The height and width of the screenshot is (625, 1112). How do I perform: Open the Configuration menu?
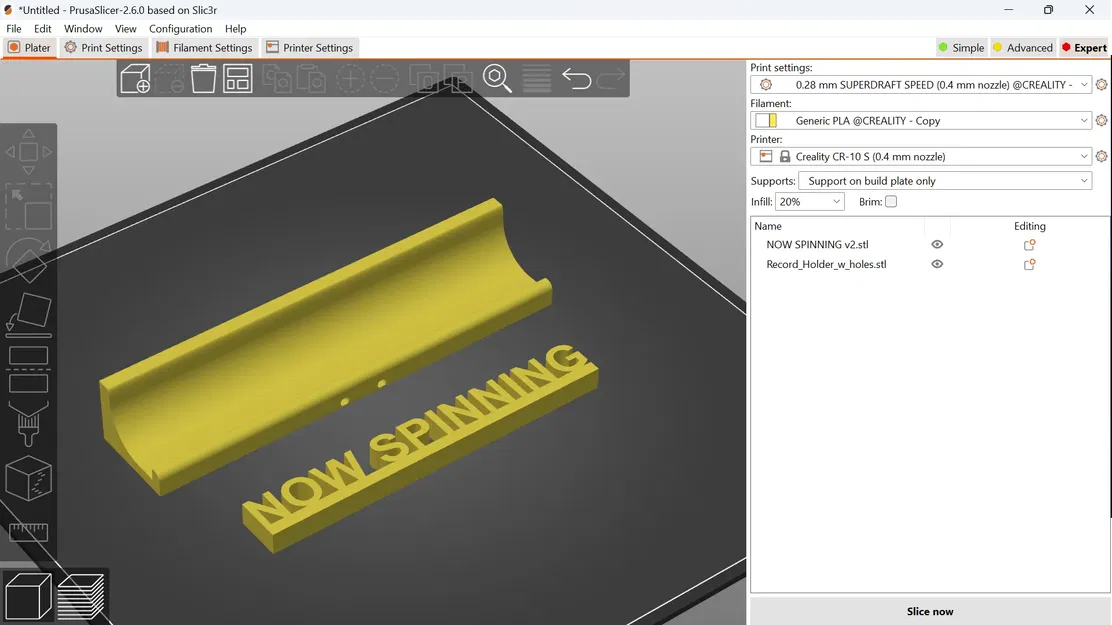pos(180,29)
